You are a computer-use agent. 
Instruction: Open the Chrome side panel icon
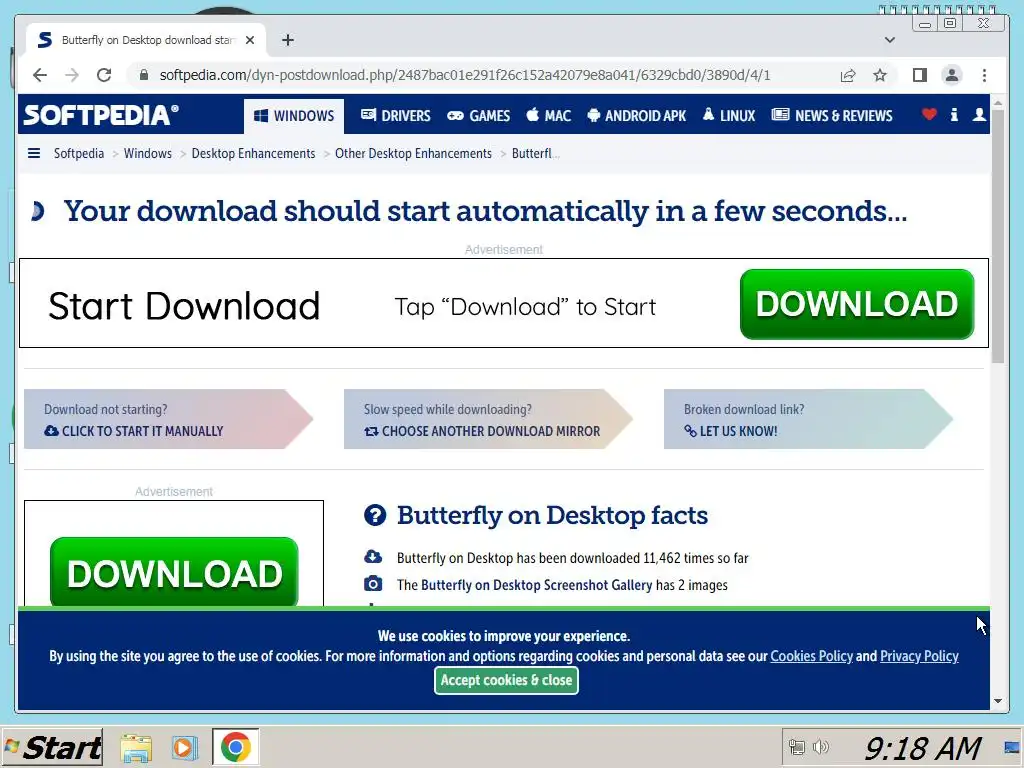click(920, 75)
